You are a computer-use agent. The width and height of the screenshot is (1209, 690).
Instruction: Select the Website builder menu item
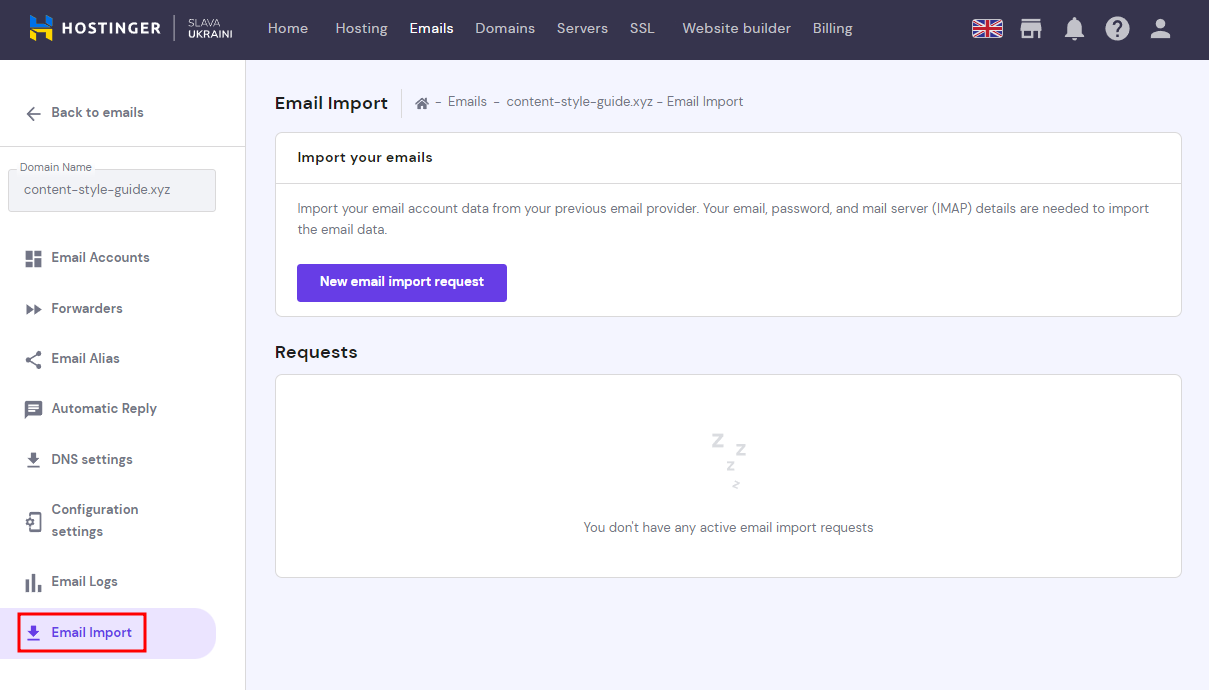click(x=736, y=28)
